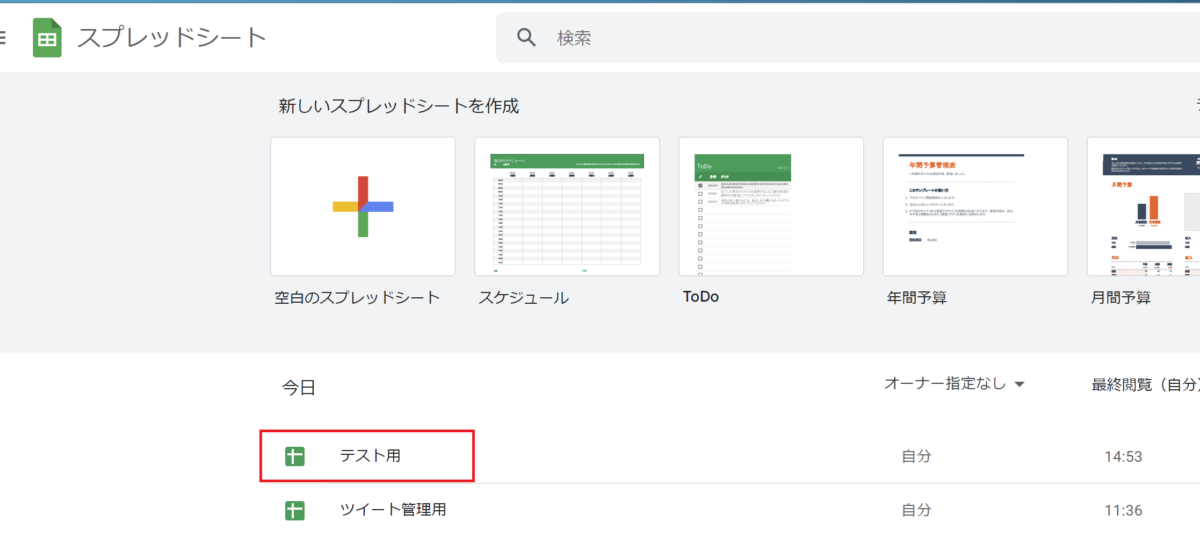1200x550 pixels.
Task: Open the テスト用 spreadsheet file
Action: point(370,456)
